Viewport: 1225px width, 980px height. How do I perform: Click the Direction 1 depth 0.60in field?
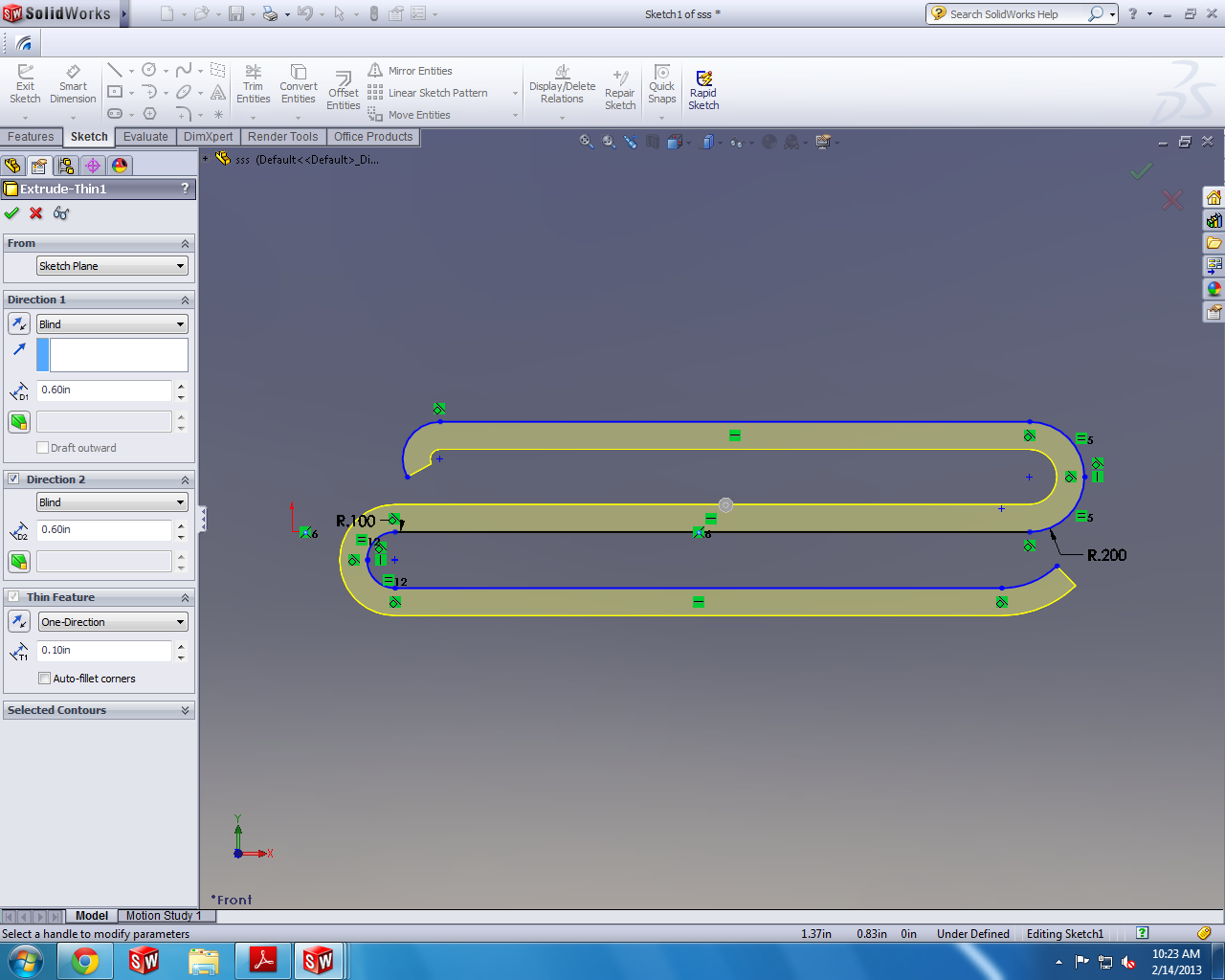(x=104, y=390)
